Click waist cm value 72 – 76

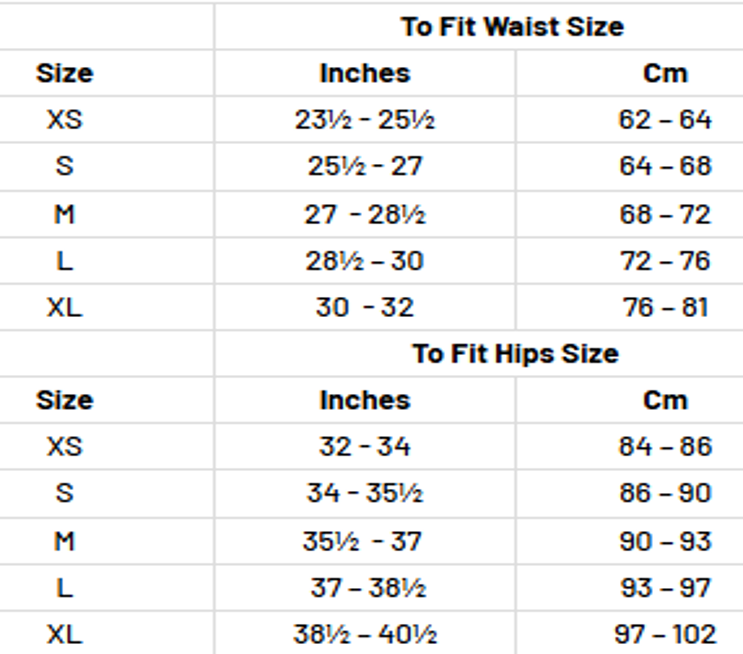tap(665, 260)
